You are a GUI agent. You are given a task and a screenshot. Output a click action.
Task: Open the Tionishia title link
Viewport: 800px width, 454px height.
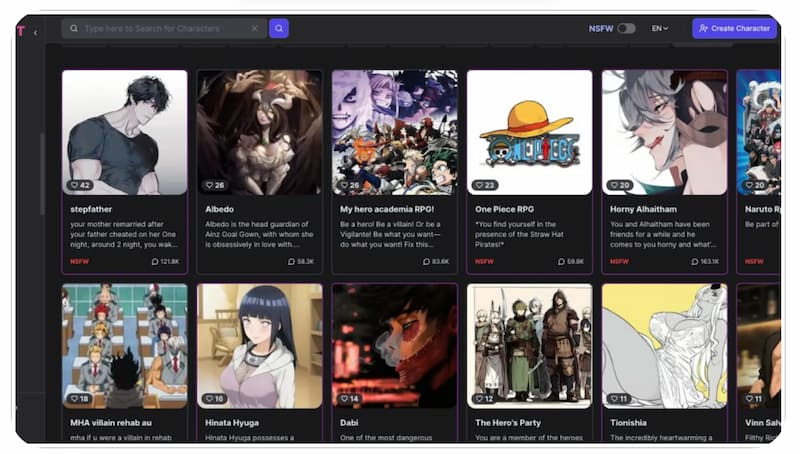628,423
